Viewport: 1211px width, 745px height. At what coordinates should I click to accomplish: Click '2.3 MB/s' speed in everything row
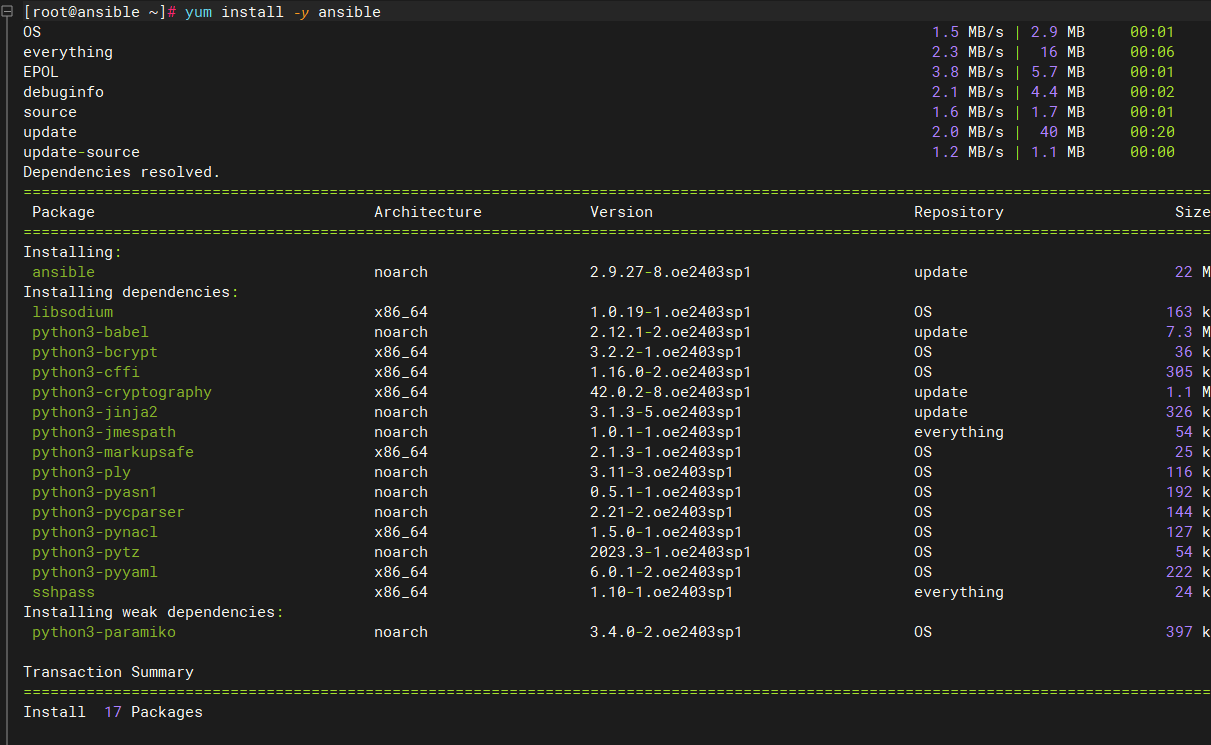[968, 52]
